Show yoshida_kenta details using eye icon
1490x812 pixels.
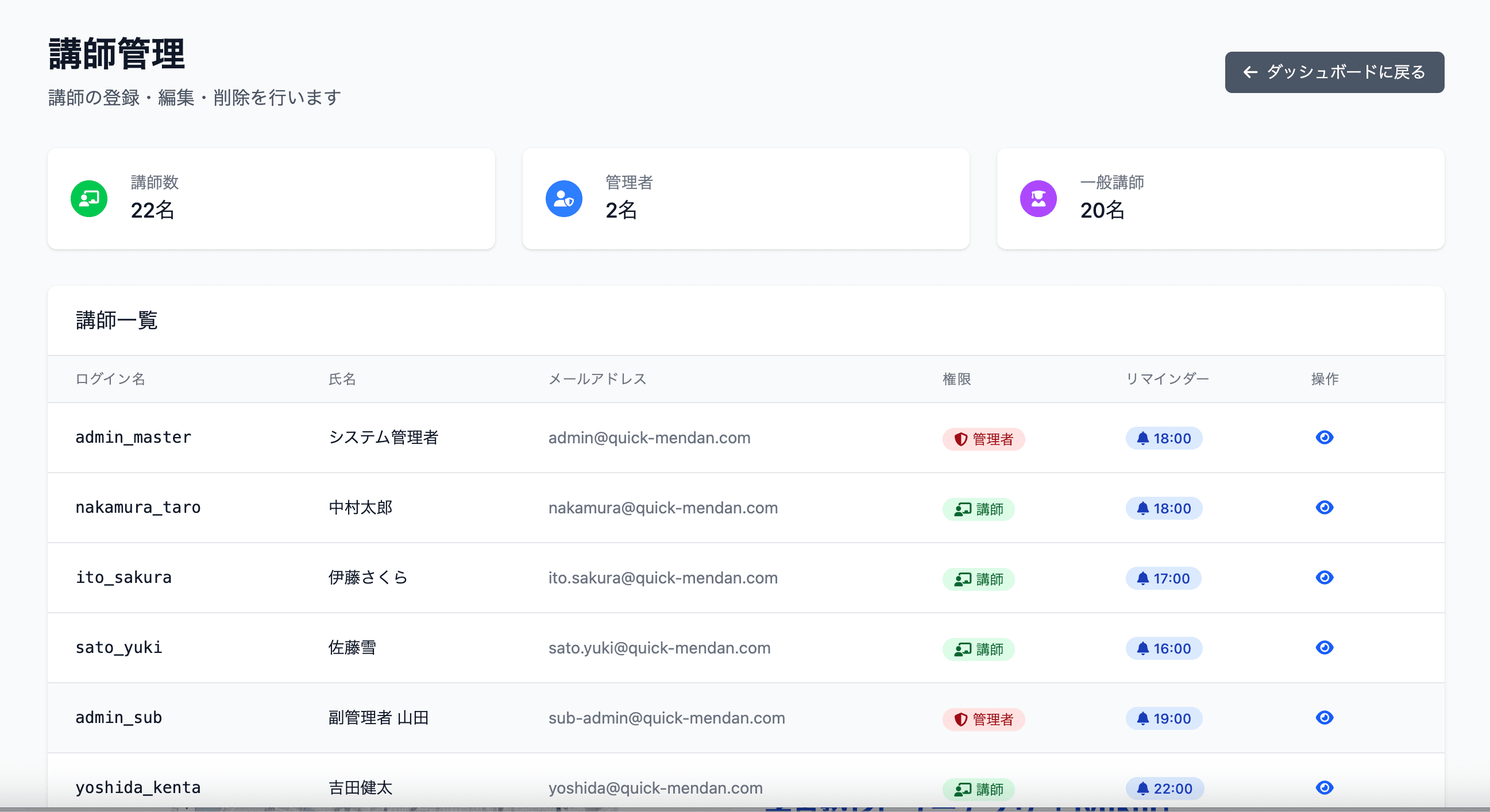[1324, 787]
